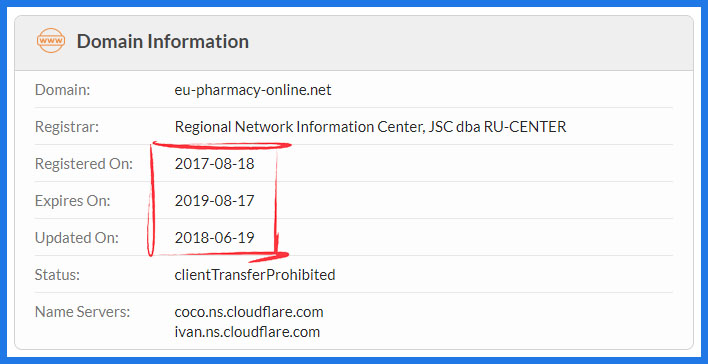Click the Expires On: label
This screenshot has width=708, height=364.
click(72, 201)
